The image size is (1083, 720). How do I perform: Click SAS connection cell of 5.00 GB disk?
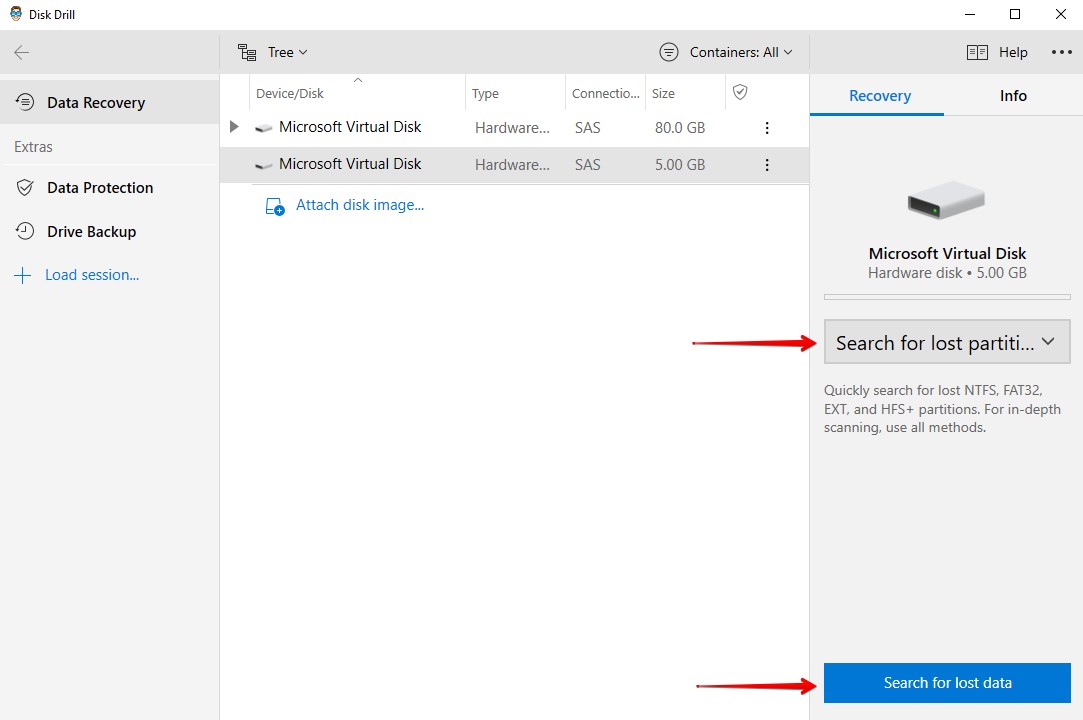[x=587, y=165]
